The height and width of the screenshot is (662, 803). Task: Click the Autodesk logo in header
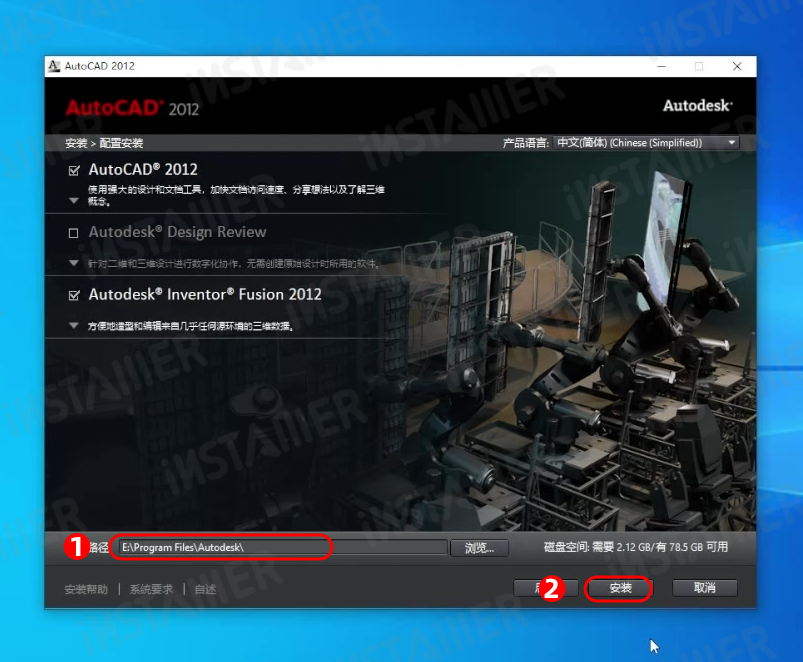(x=698, y=105)
